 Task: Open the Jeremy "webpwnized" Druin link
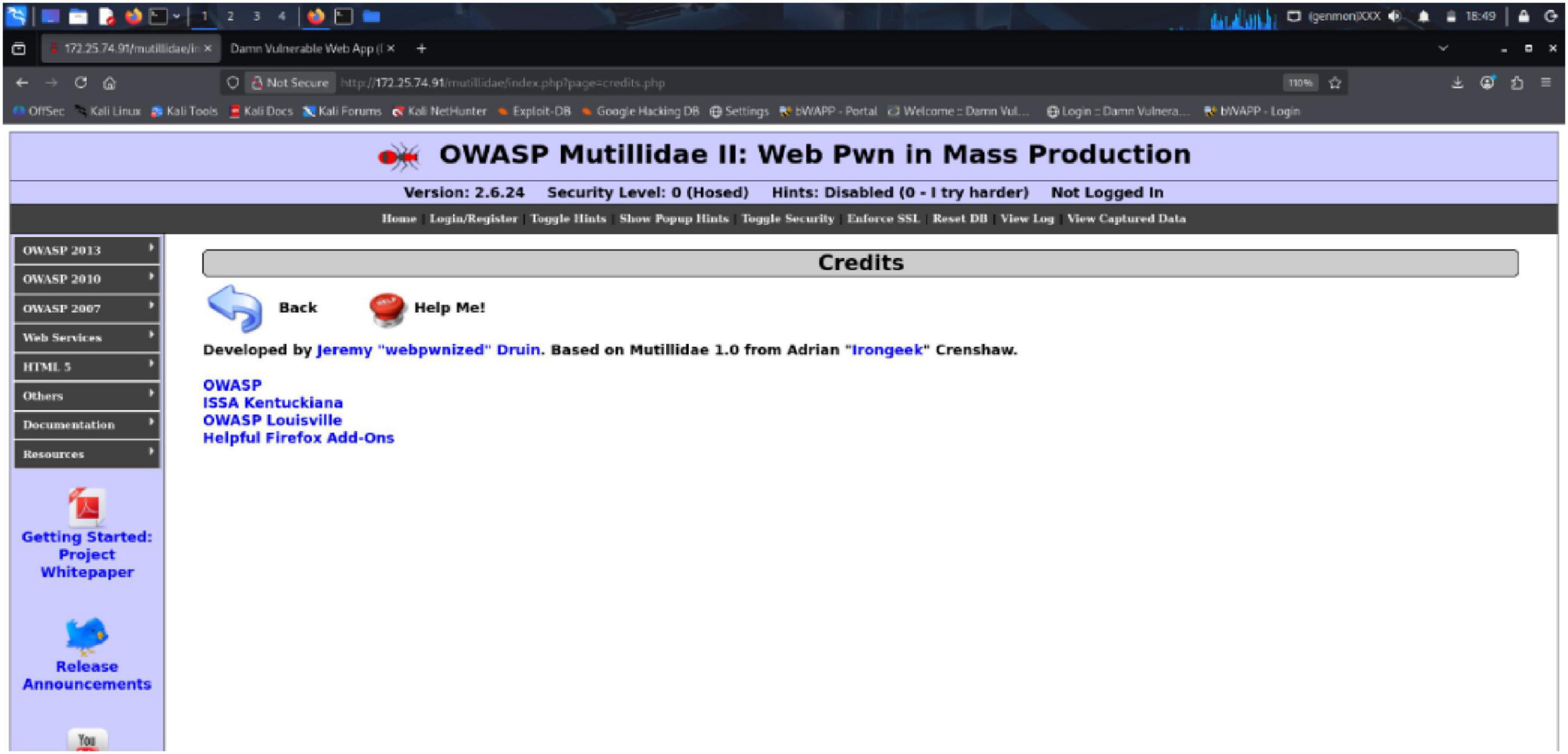click(x=429, y=350)
